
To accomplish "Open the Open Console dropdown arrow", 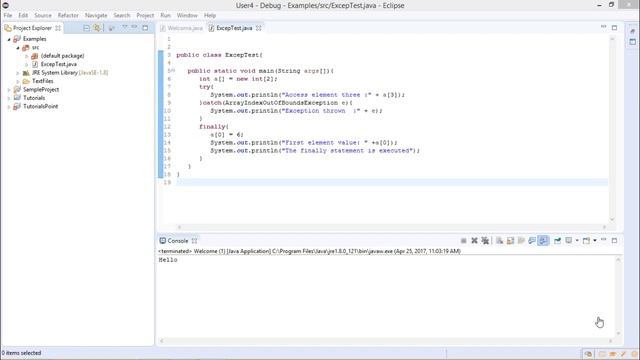I will tap(595, 241).
